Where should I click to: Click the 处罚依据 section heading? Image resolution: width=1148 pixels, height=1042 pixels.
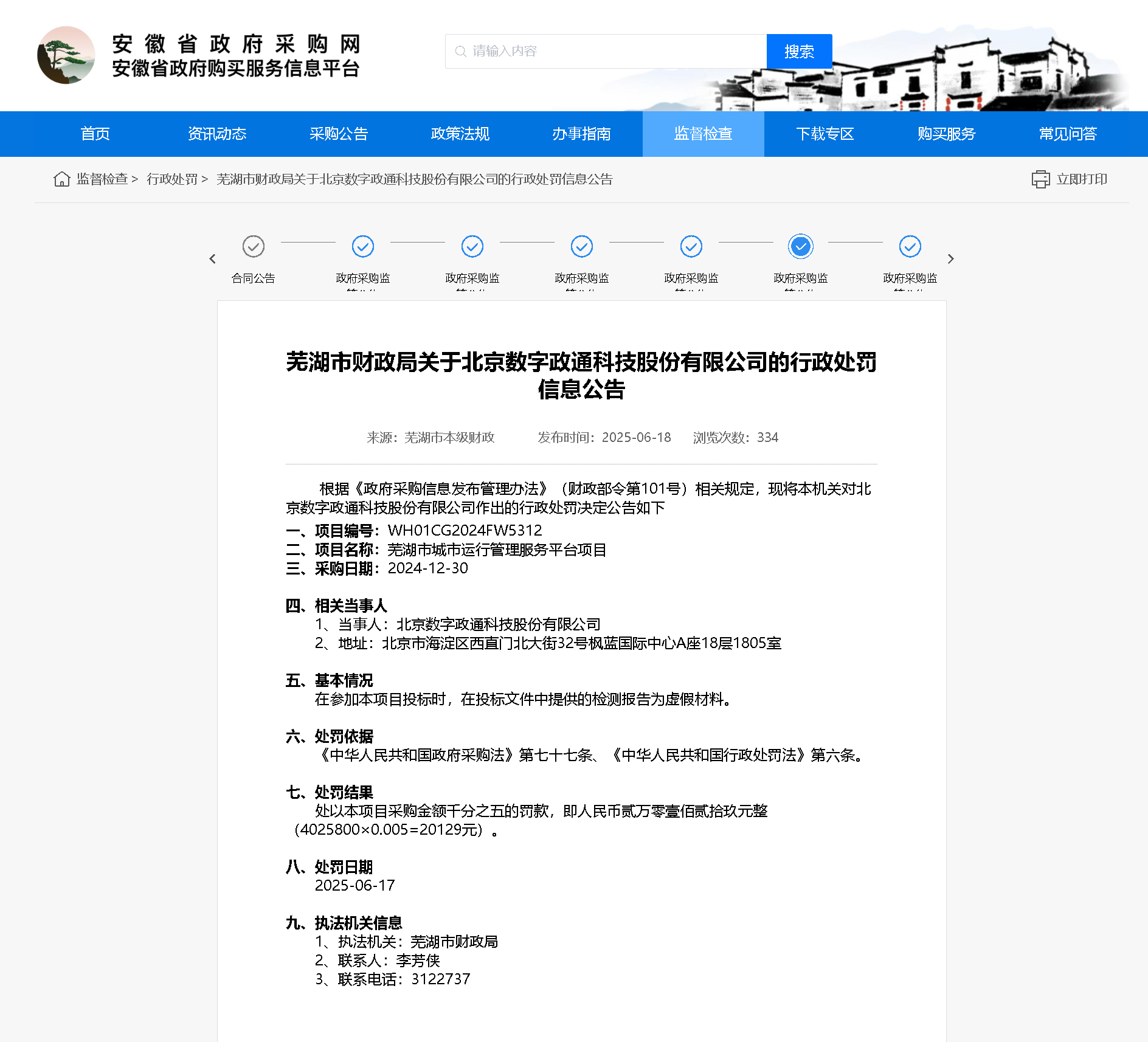click(330, 736)
